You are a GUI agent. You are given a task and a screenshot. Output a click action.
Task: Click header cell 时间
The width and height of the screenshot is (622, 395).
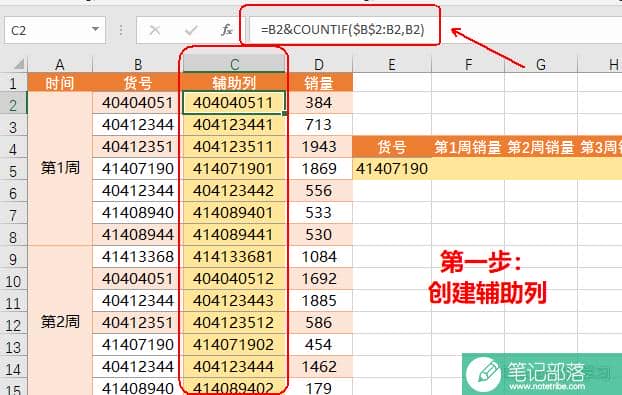pos(60,83)
